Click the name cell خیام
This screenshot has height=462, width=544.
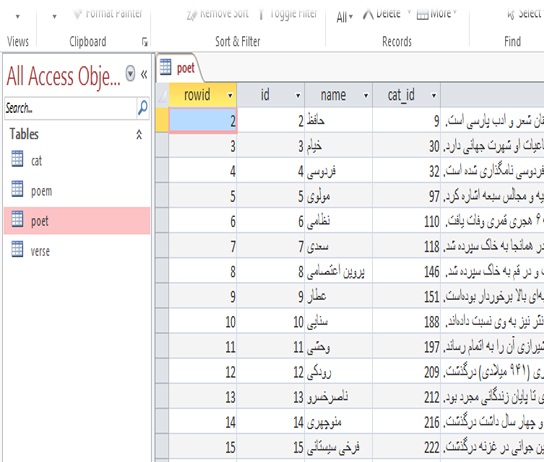point(339,146)
